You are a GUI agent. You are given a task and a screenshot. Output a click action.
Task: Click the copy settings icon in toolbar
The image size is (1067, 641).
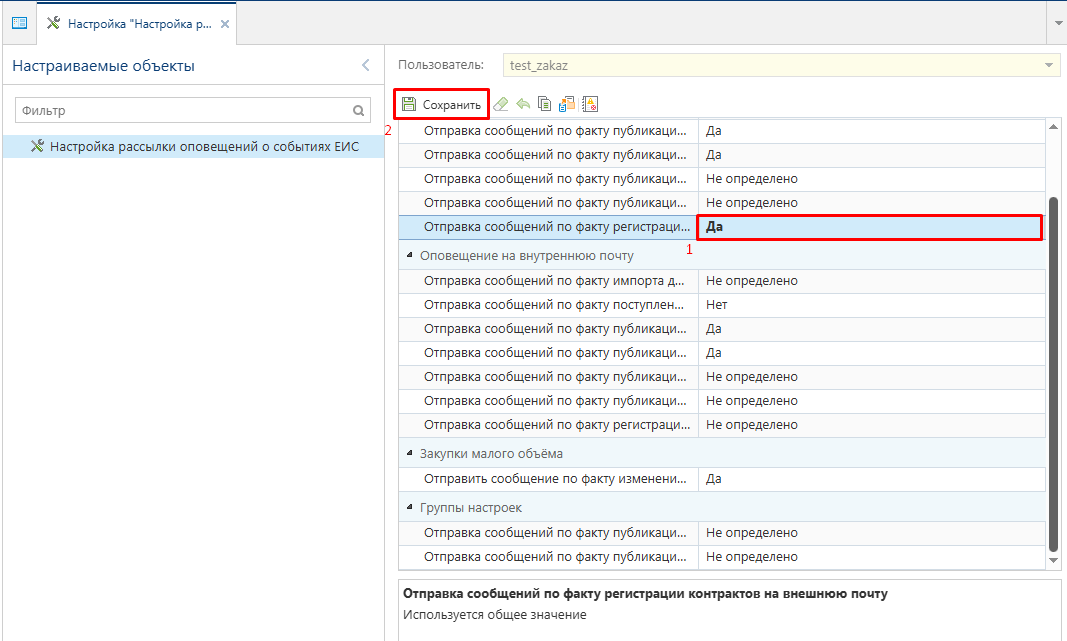click(544, 104)
